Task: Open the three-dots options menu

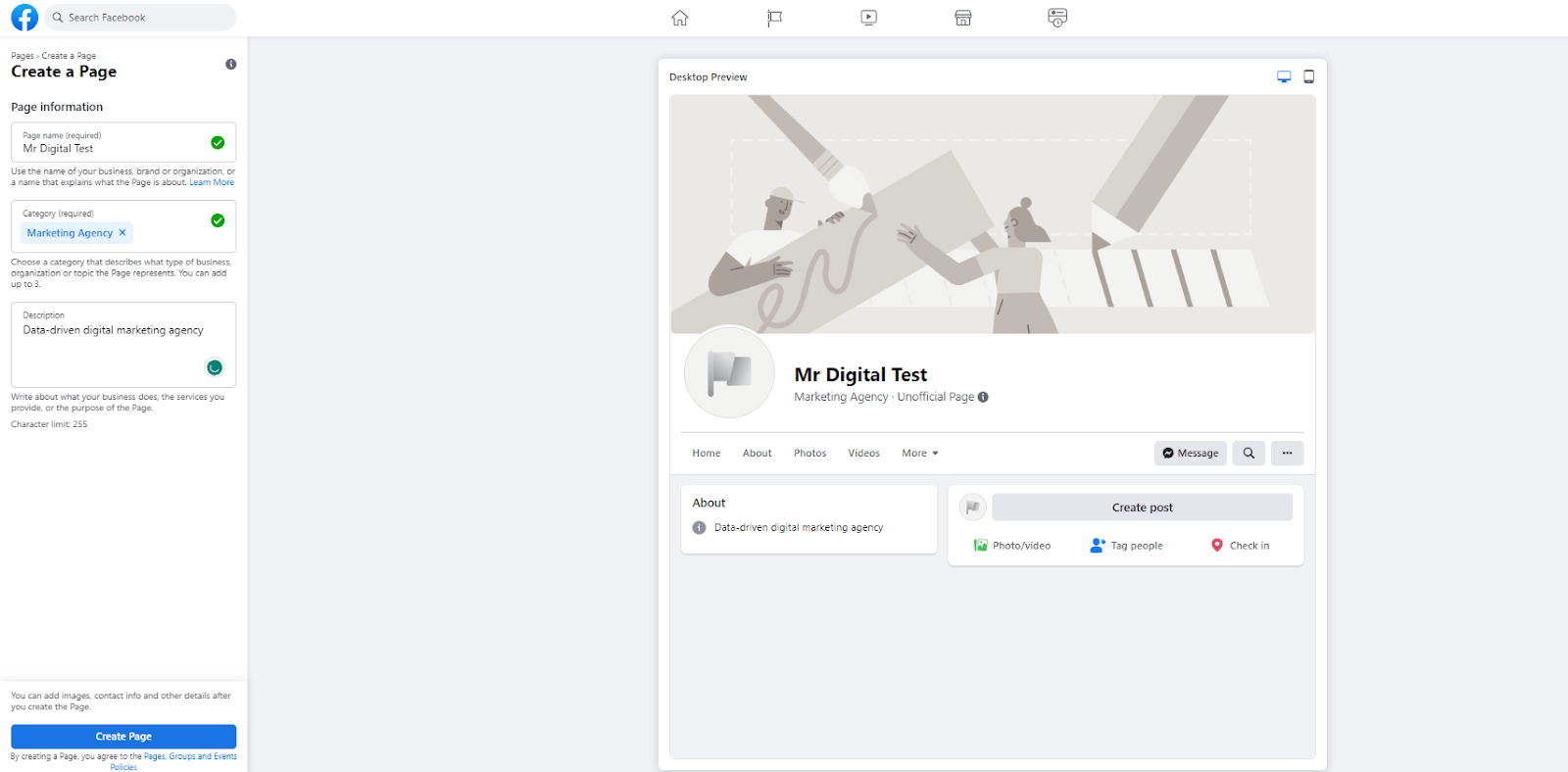Action: click(1287, 454)
